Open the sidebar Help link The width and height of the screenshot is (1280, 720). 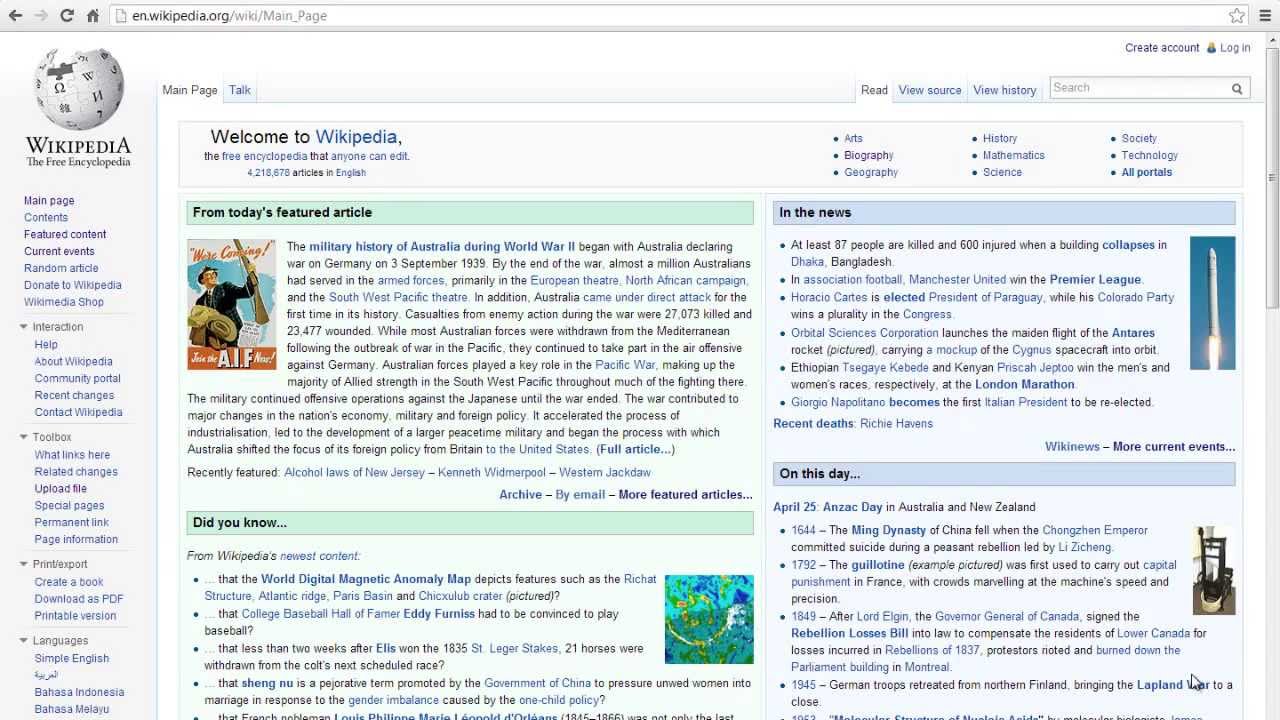click(x=46, y=345)
